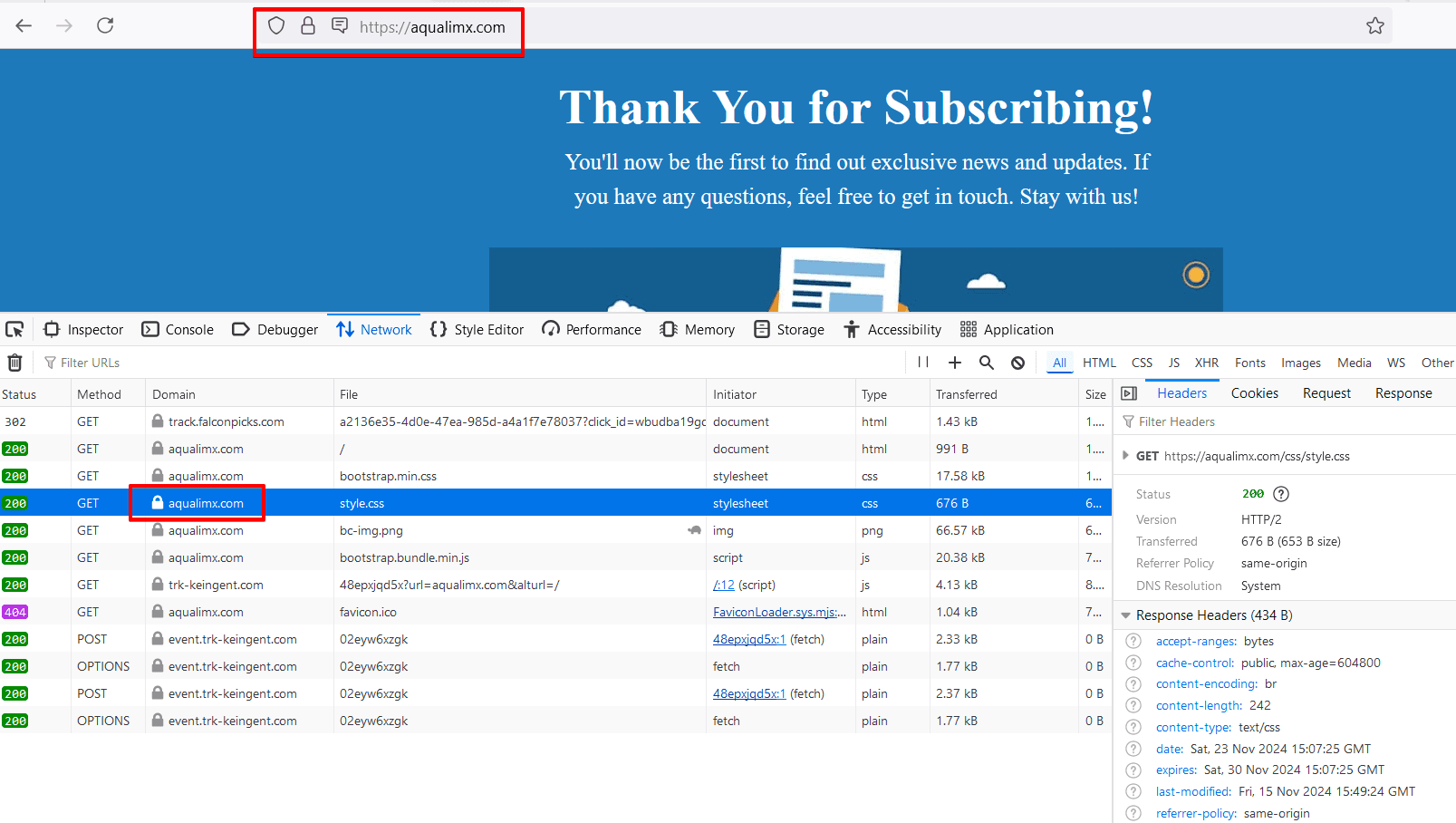Filter requests by Media type
This screenshot has height=823, width=1456.
(x=1355, y=363)
